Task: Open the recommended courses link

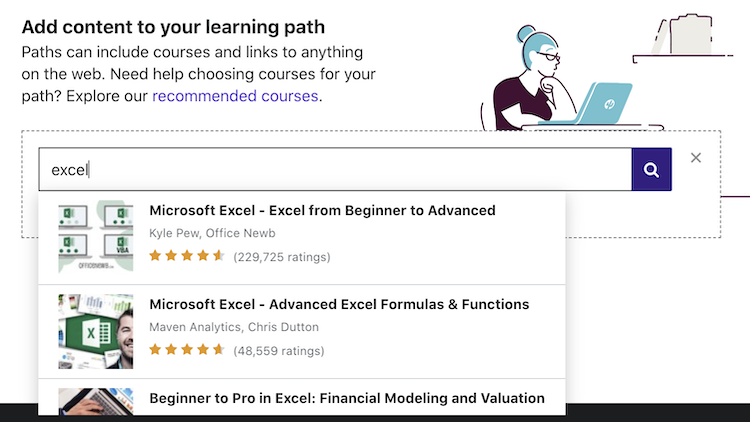Action: 235,97
